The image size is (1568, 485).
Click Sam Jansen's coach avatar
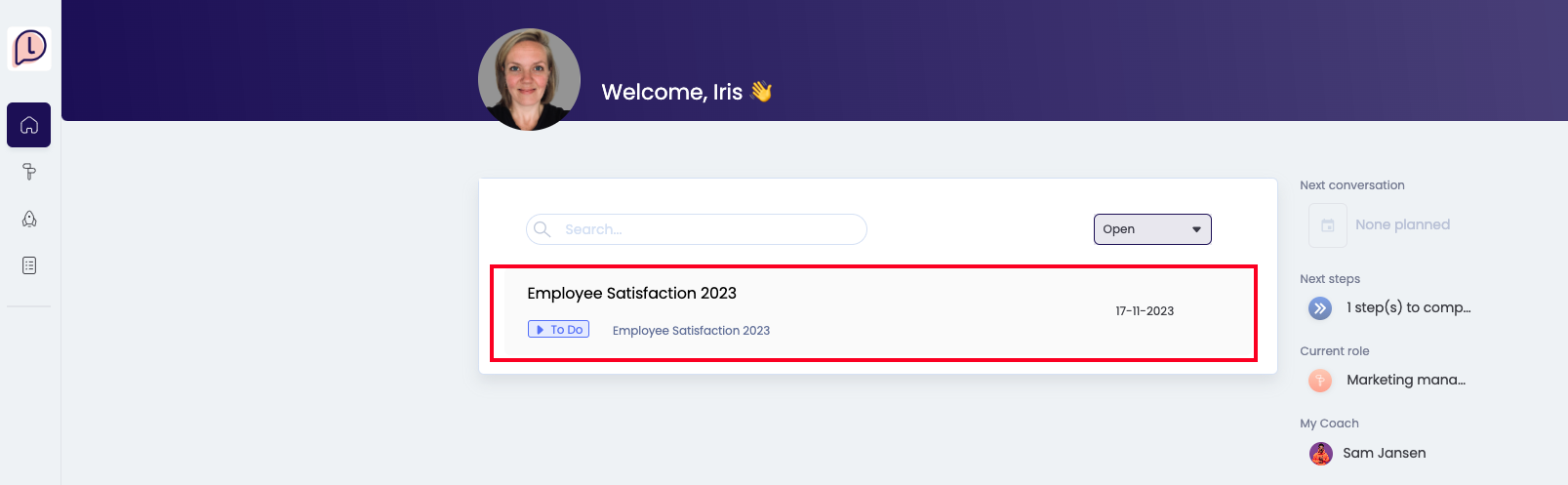[x=1320, y=453]
